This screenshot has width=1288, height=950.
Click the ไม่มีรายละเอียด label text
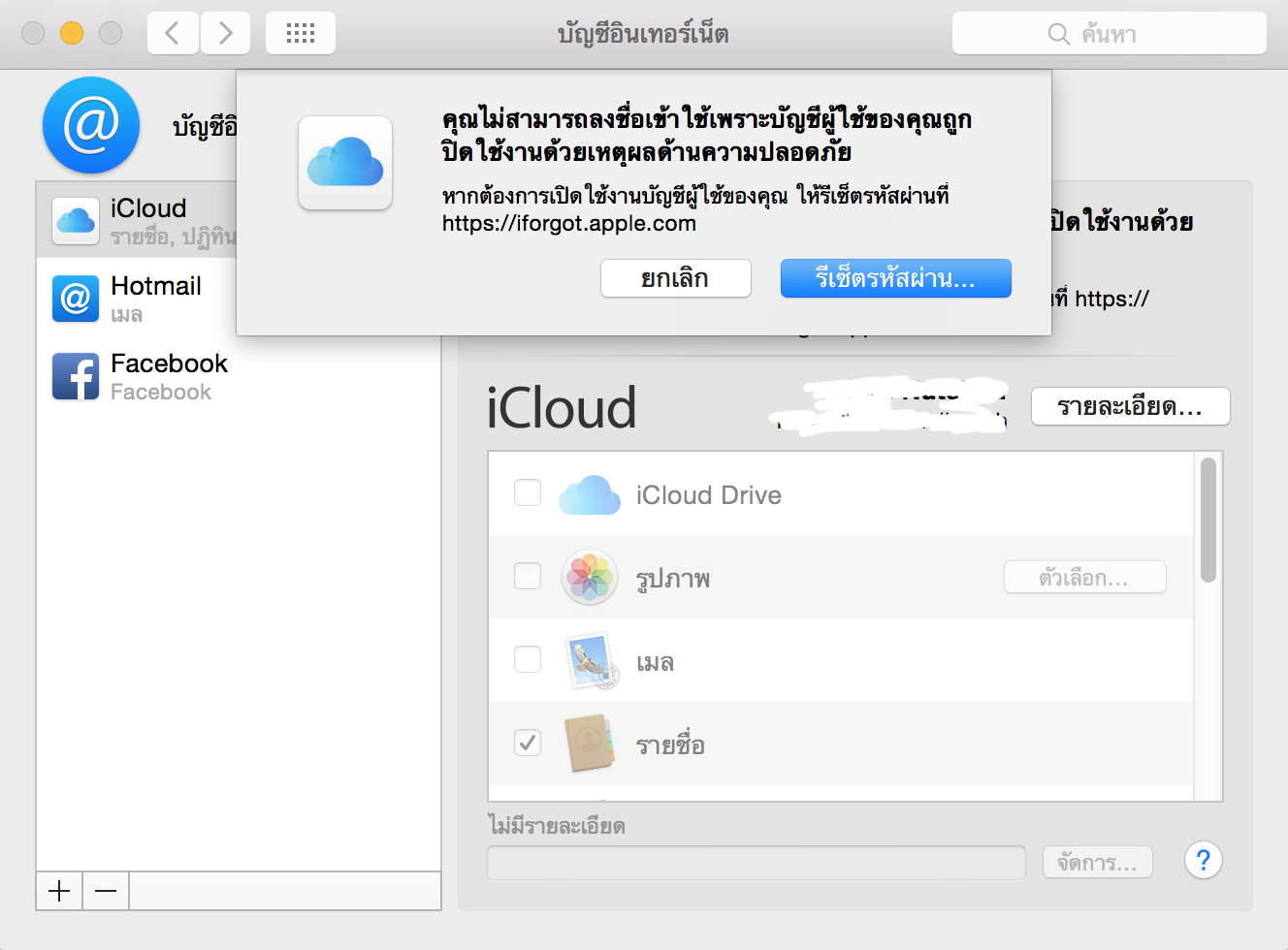pyautogui.click(x=557, y=826)
